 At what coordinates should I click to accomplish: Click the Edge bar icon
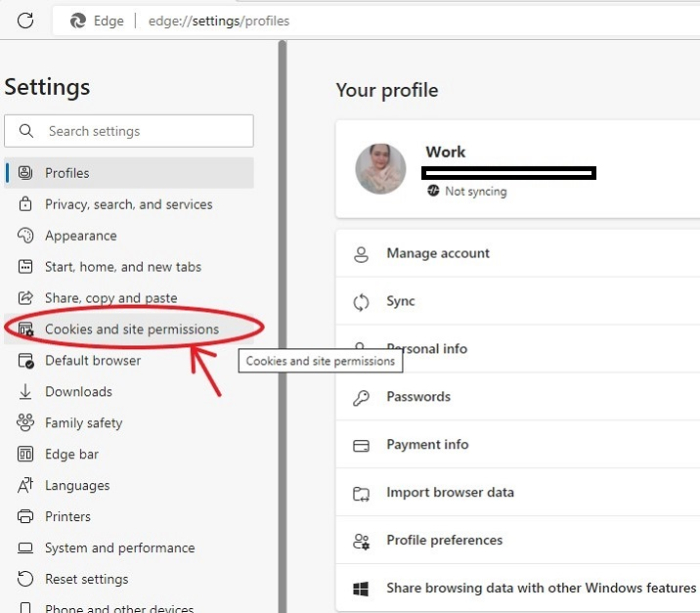tap(25, 454)
